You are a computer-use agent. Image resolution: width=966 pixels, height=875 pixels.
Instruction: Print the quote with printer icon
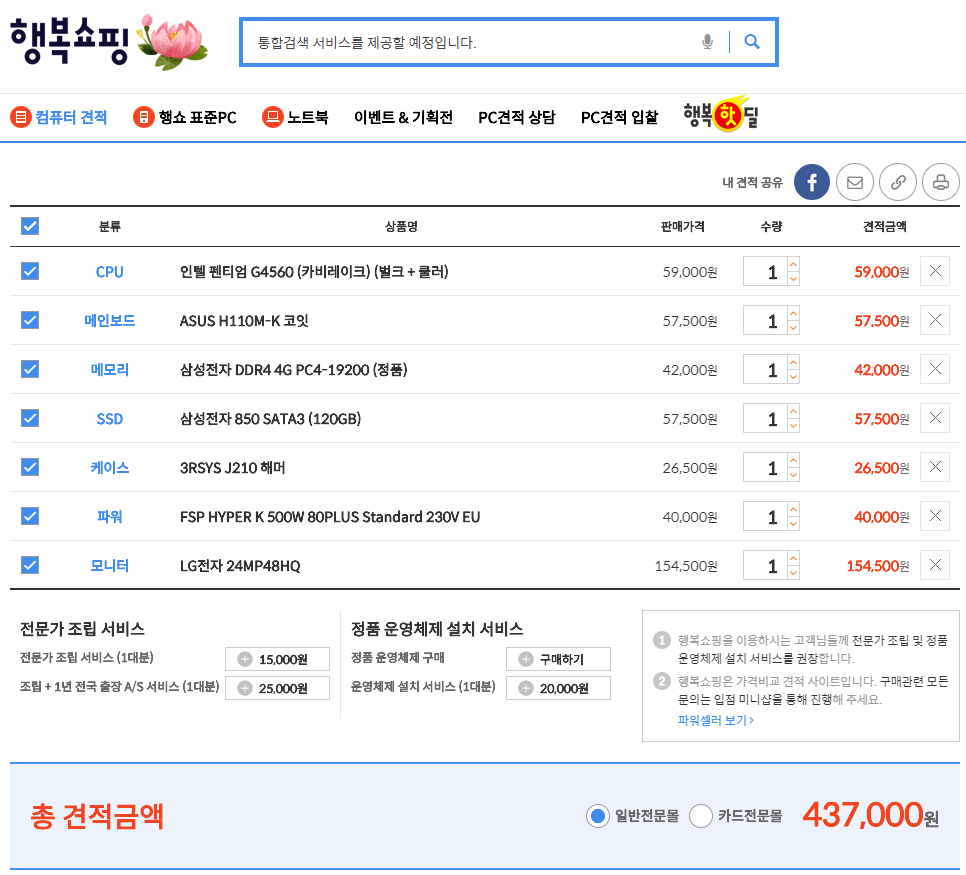[x=940, y=182]
